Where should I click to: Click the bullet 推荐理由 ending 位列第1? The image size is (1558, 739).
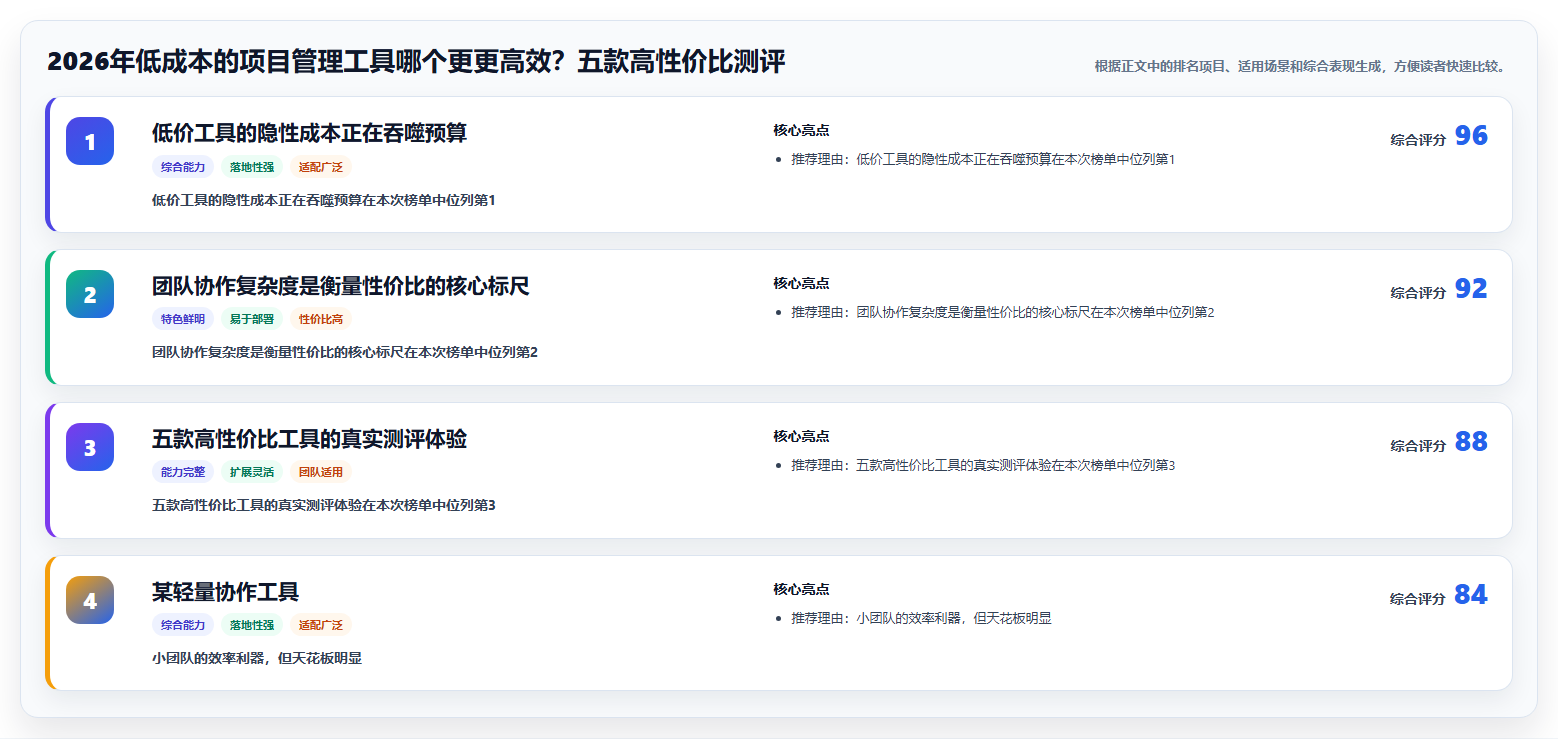[983, 159]
